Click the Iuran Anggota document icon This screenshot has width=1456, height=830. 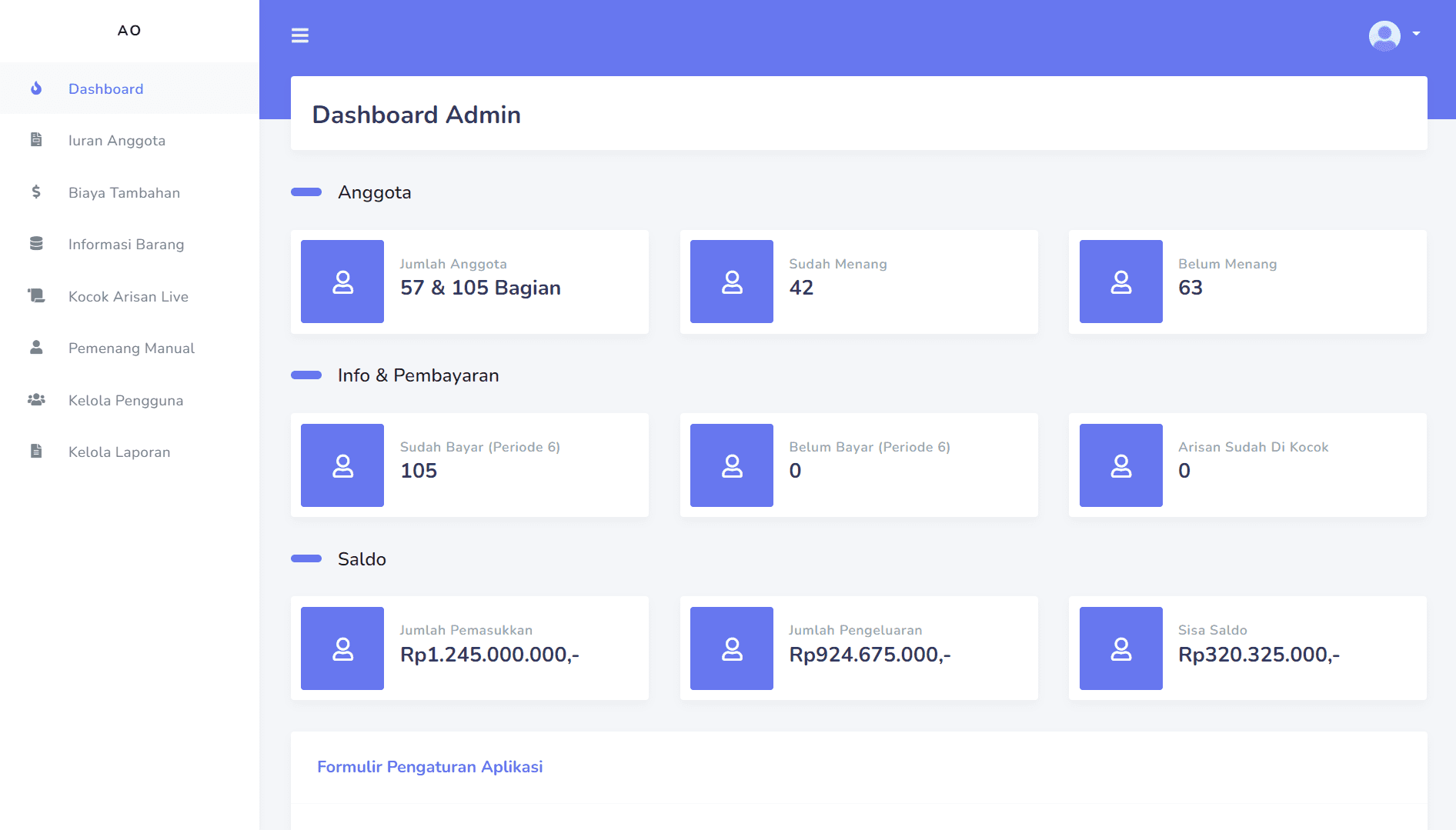pos(36,140)
